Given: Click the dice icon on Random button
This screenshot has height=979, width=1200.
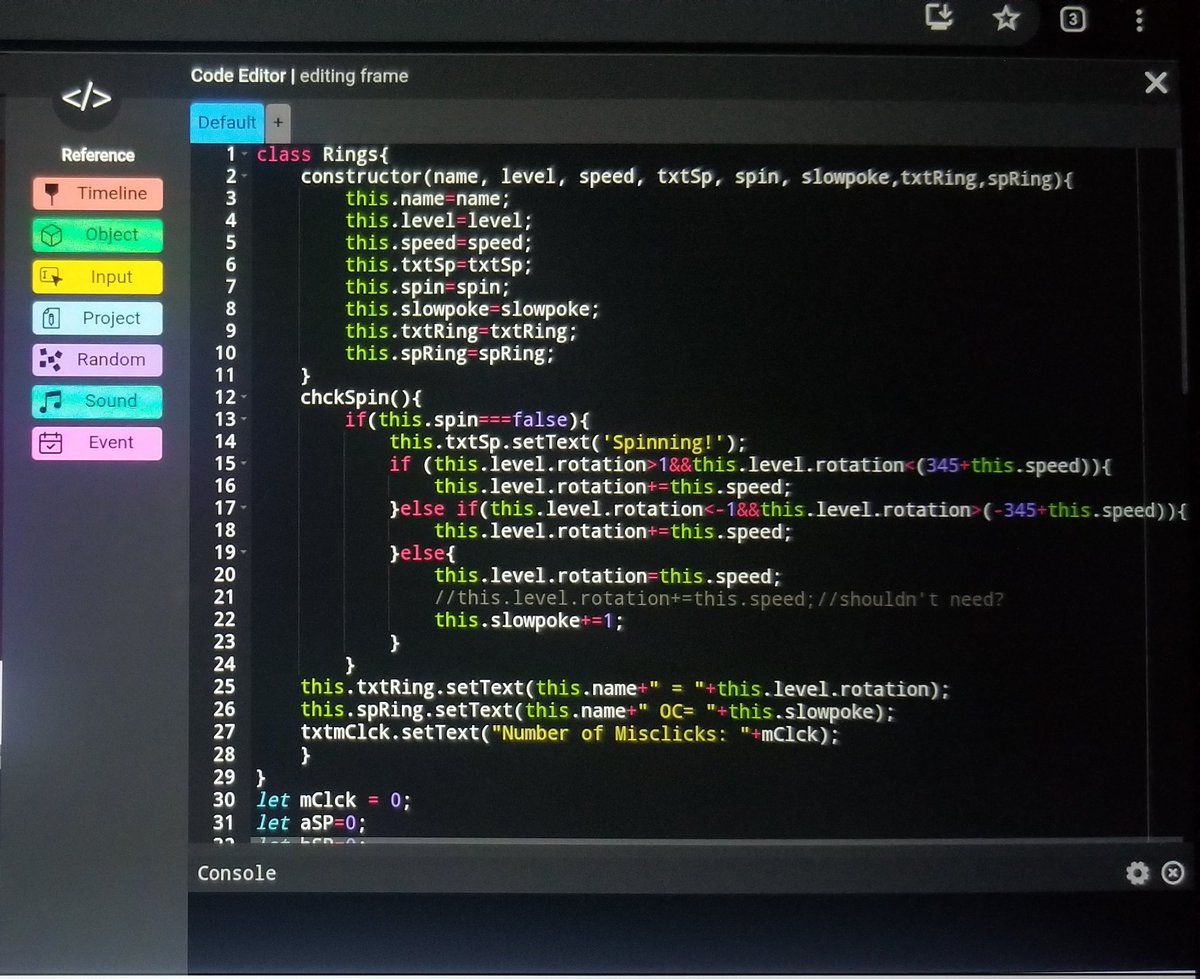Looking at the screenshot, I should coord(51,359).
